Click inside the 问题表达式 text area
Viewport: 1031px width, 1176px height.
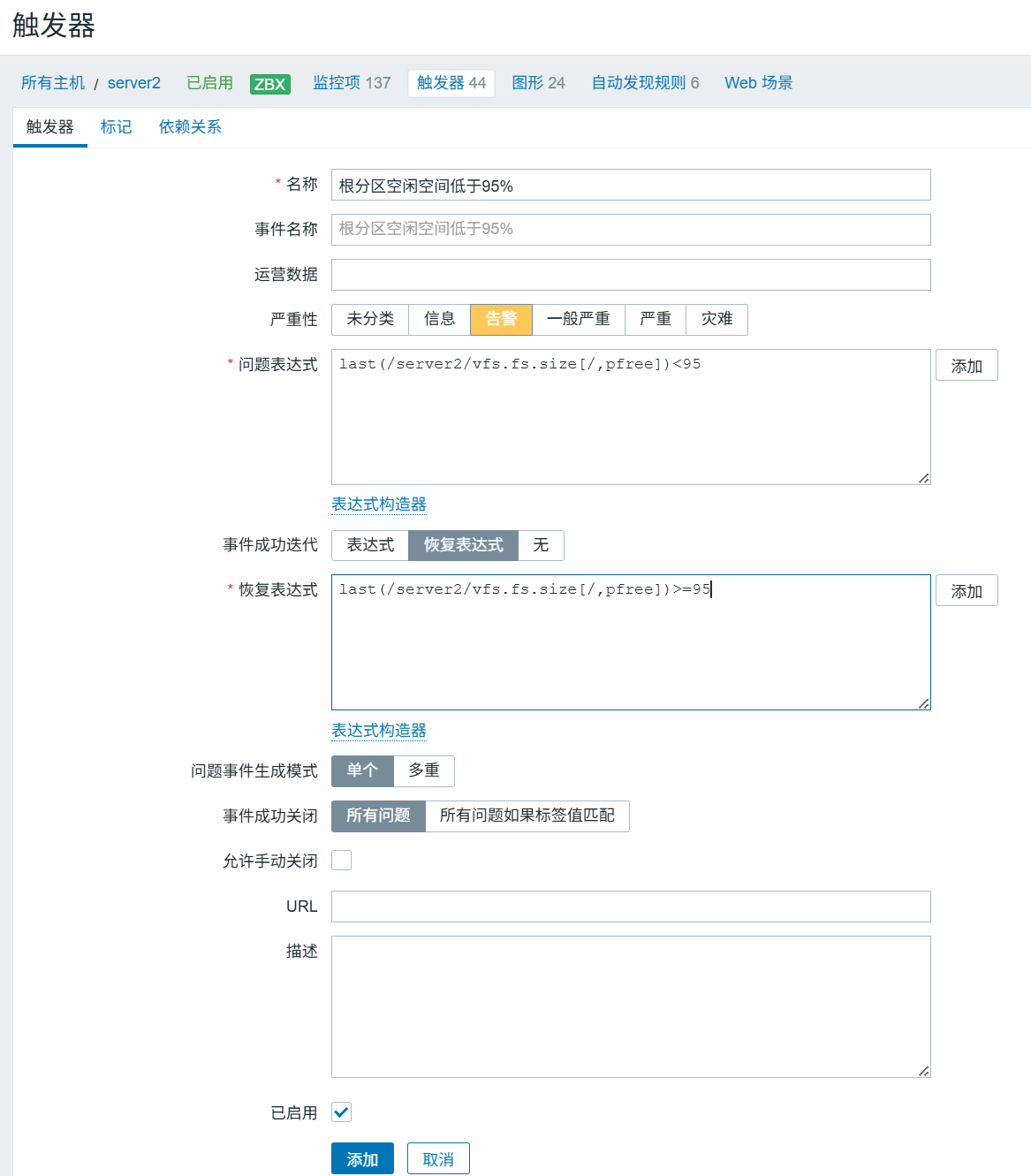631,417
